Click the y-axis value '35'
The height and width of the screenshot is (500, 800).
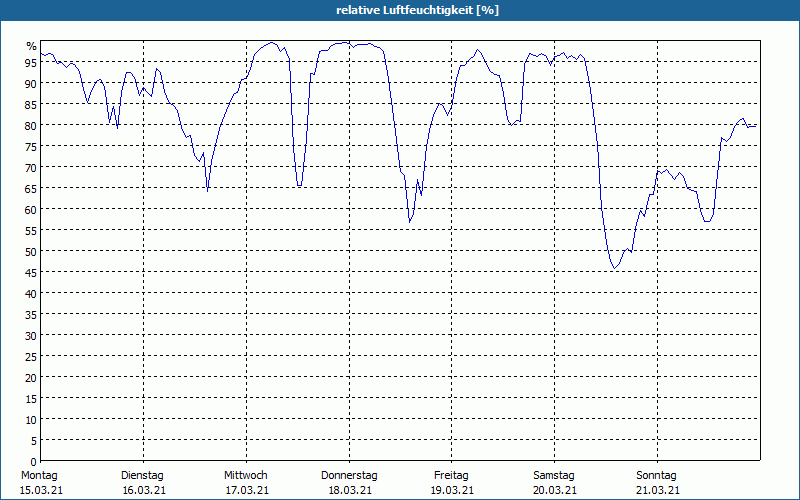tap(31, 314)
